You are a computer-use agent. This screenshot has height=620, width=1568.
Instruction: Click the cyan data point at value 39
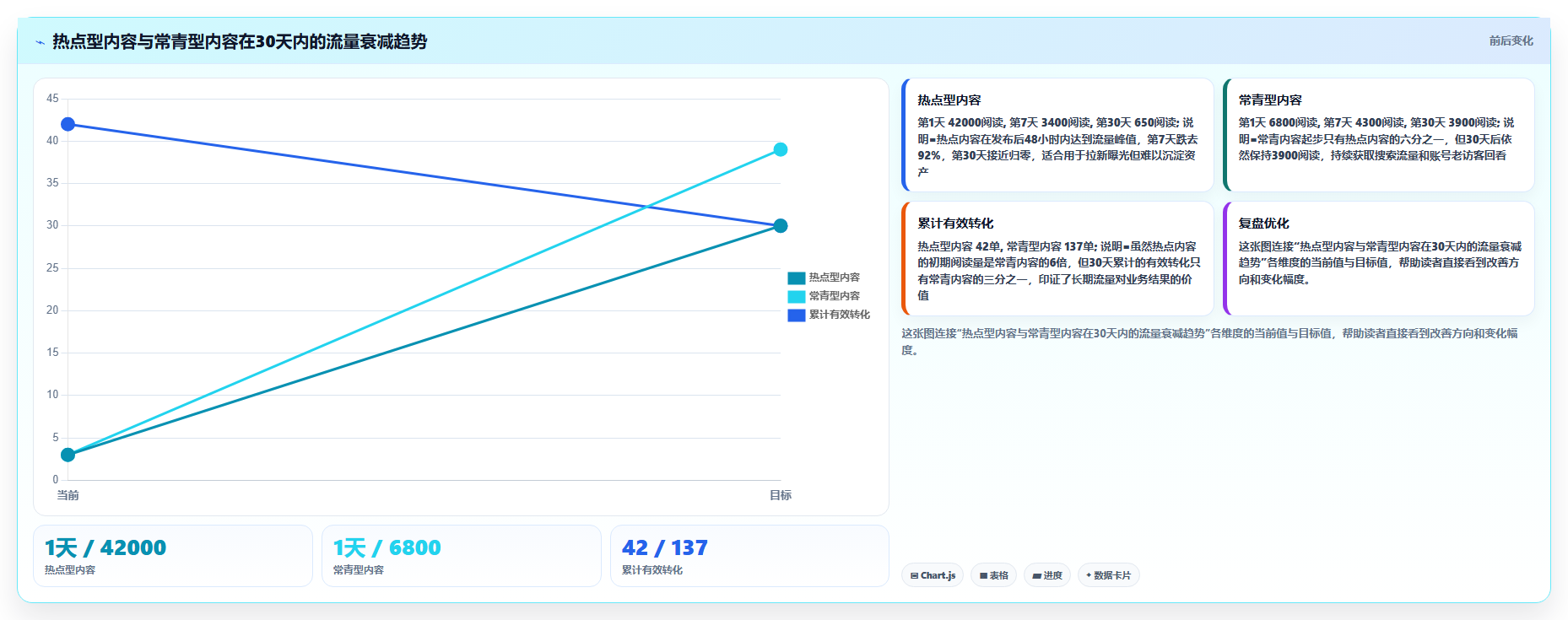781,149
